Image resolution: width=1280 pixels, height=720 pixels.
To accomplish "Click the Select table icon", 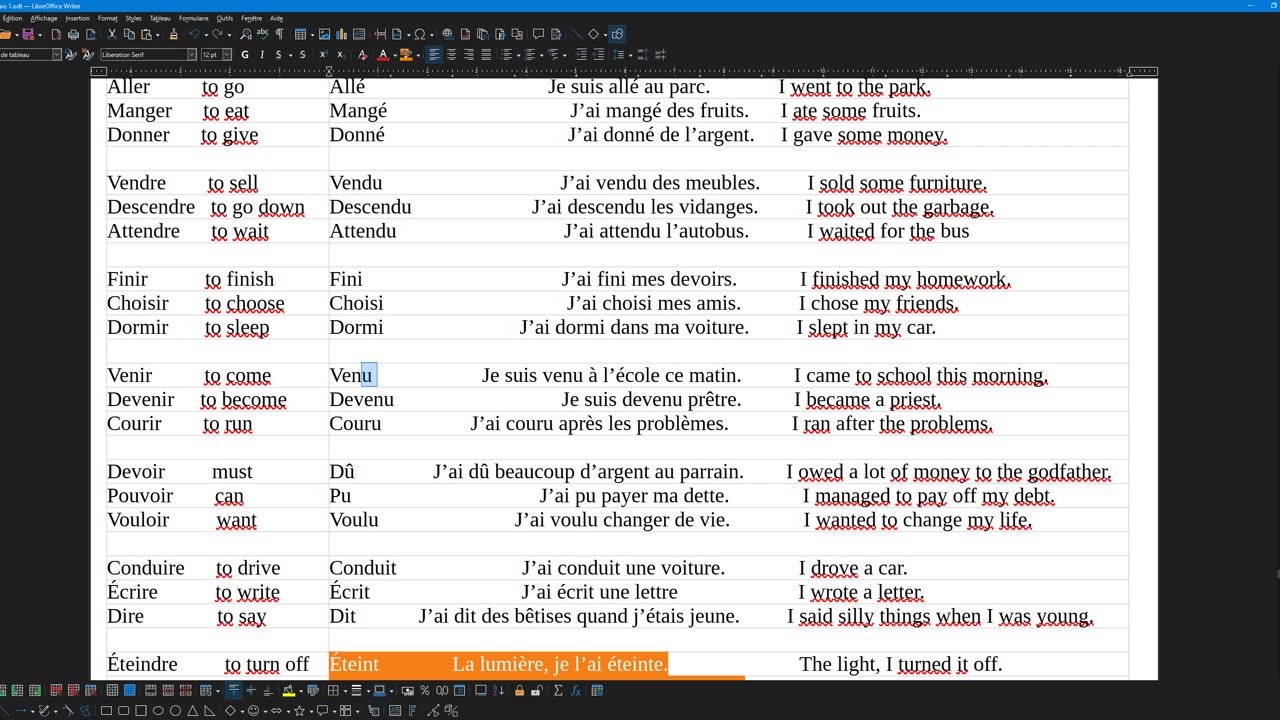I will (130, 690).
